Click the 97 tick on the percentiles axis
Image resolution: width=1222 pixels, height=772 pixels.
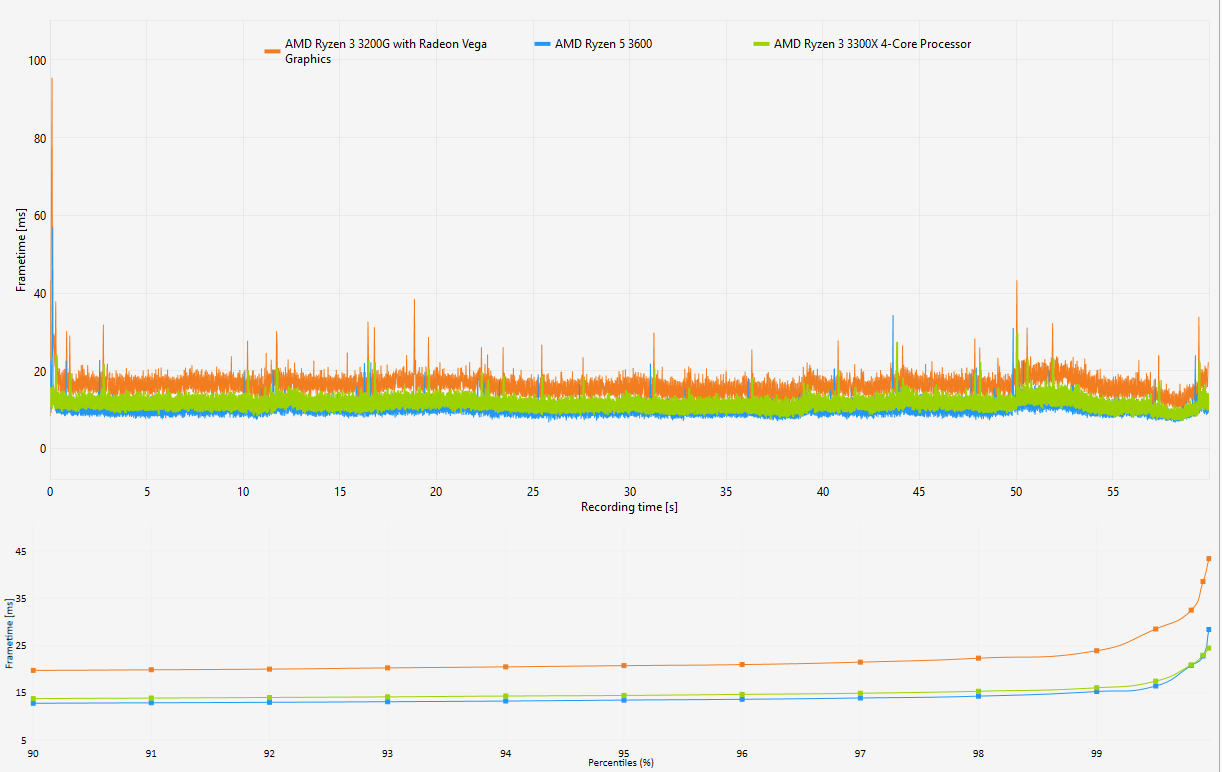click(x=860, y=752)
